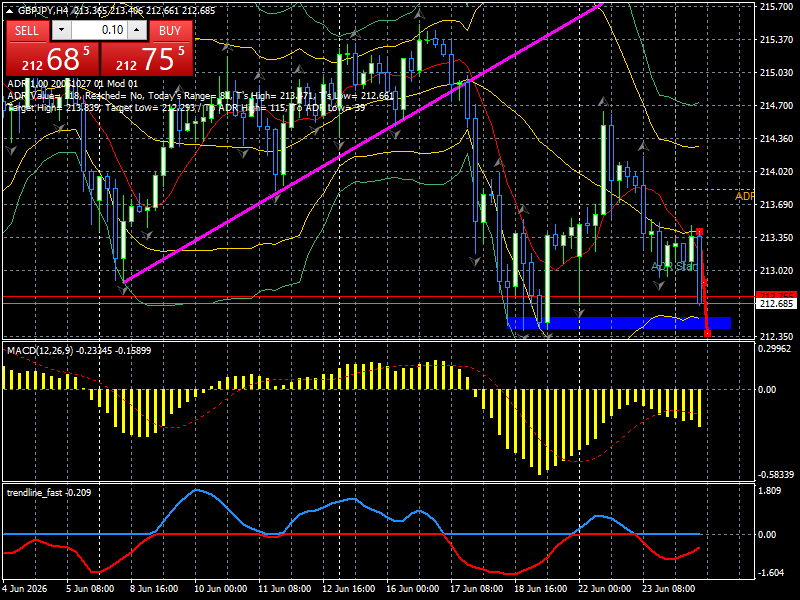The width and height of the screenshot is (800, 600).
Task: Click the MACD scale value 0.29962
Action: [775, 349]
